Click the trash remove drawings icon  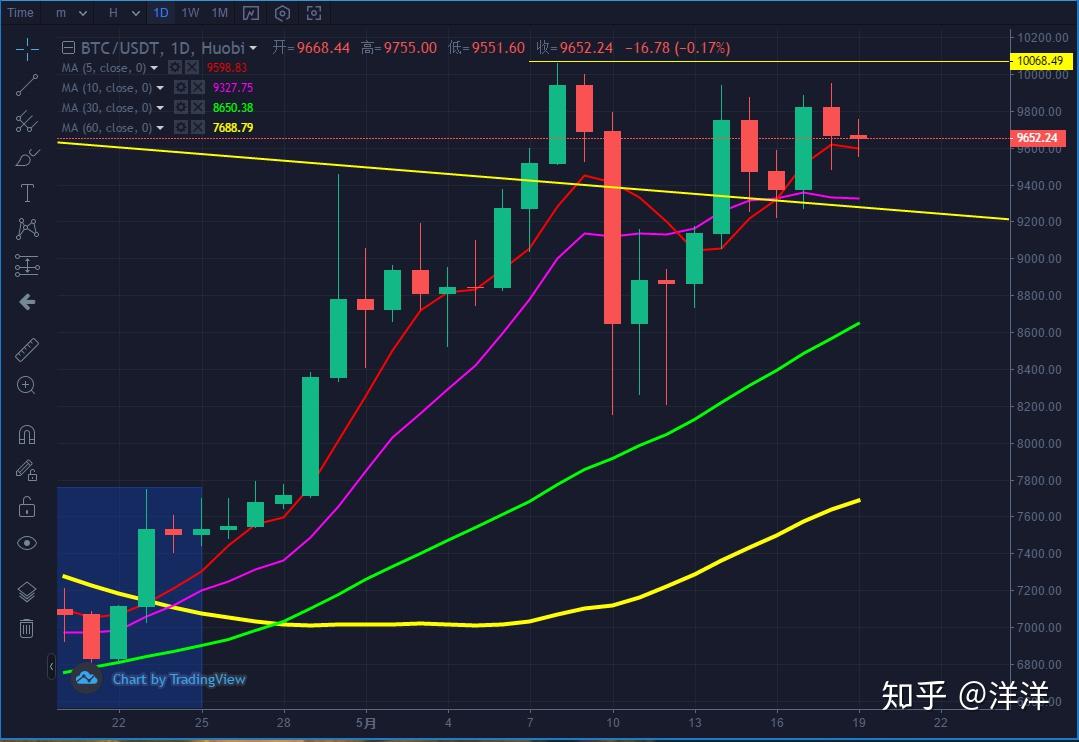click(x=26, y=628)
